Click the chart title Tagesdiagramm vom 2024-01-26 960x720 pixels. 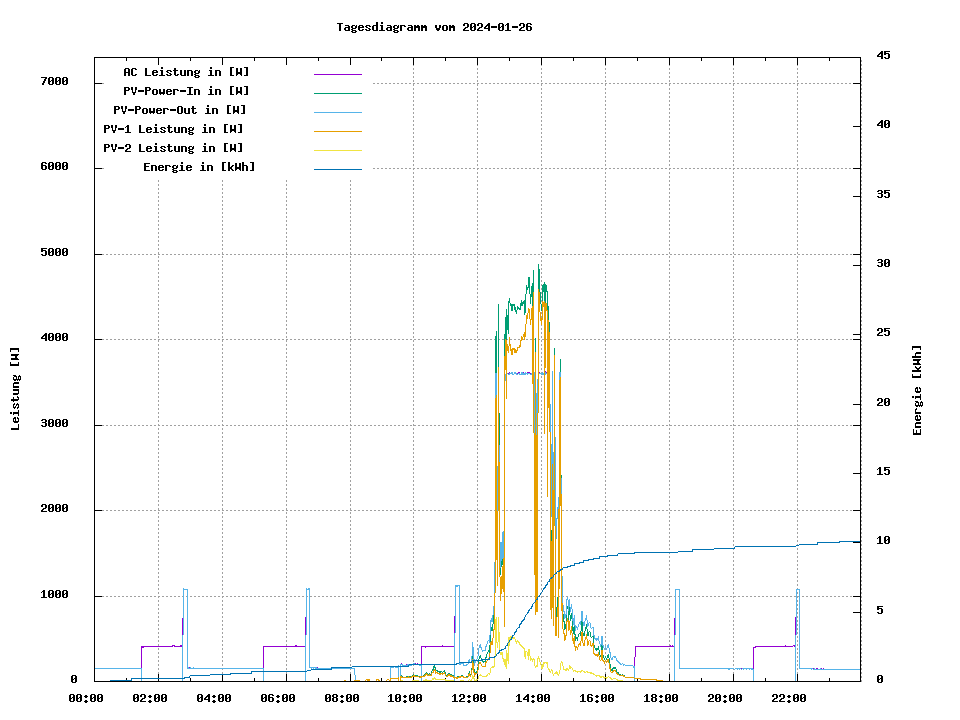pos(434,27)
